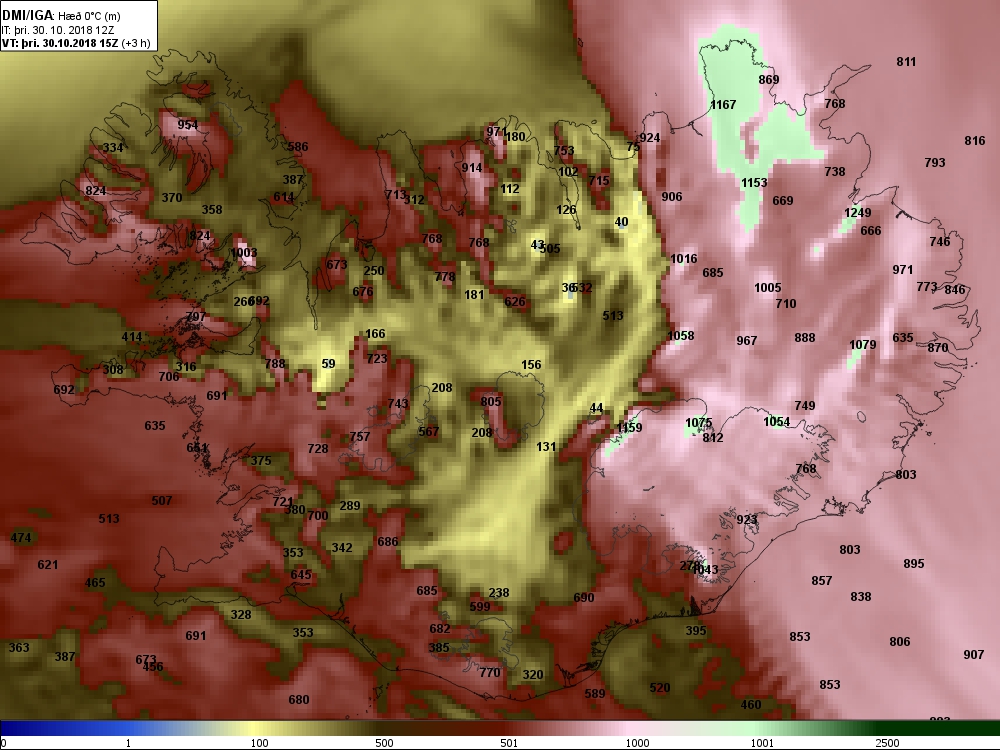The image size is (1000, 750).
Task: Click the map value 1058
Action: (680, 336)
